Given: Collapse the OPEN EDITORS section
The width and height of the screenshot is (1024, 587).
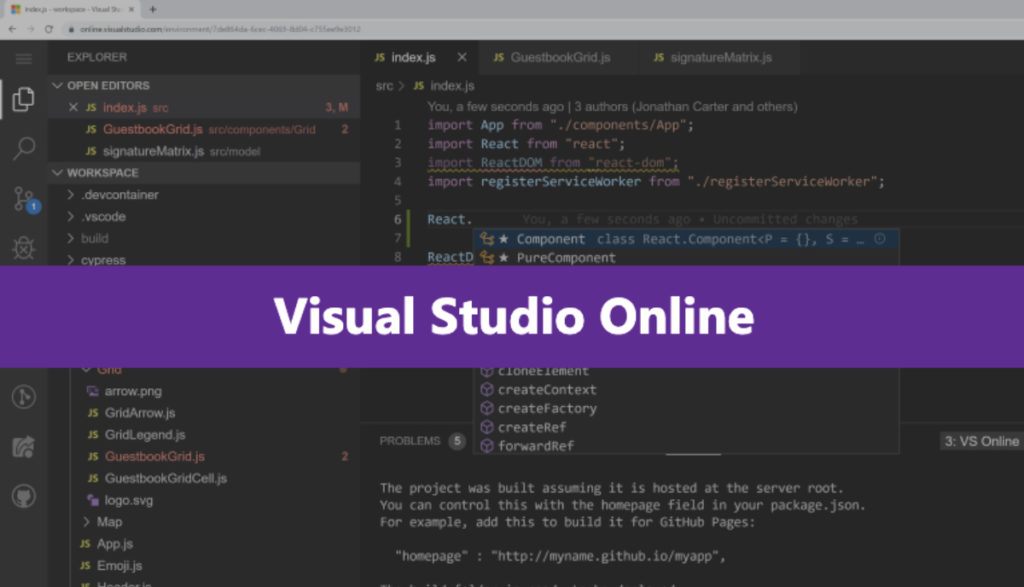Looking at the screenshot, I should tap(103, 85).
